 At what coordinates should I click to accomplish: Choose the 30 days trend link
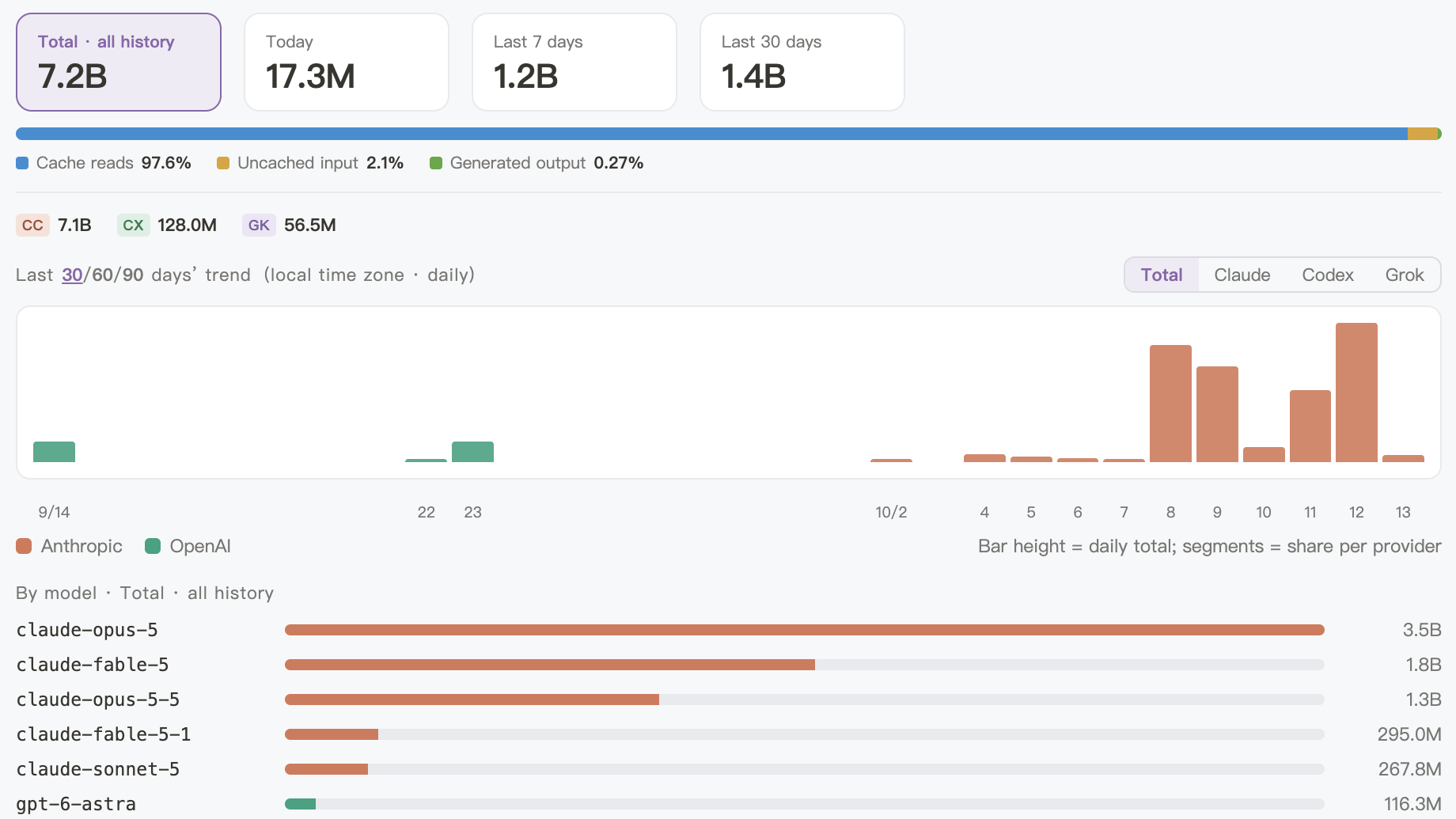tap(72, 275)
